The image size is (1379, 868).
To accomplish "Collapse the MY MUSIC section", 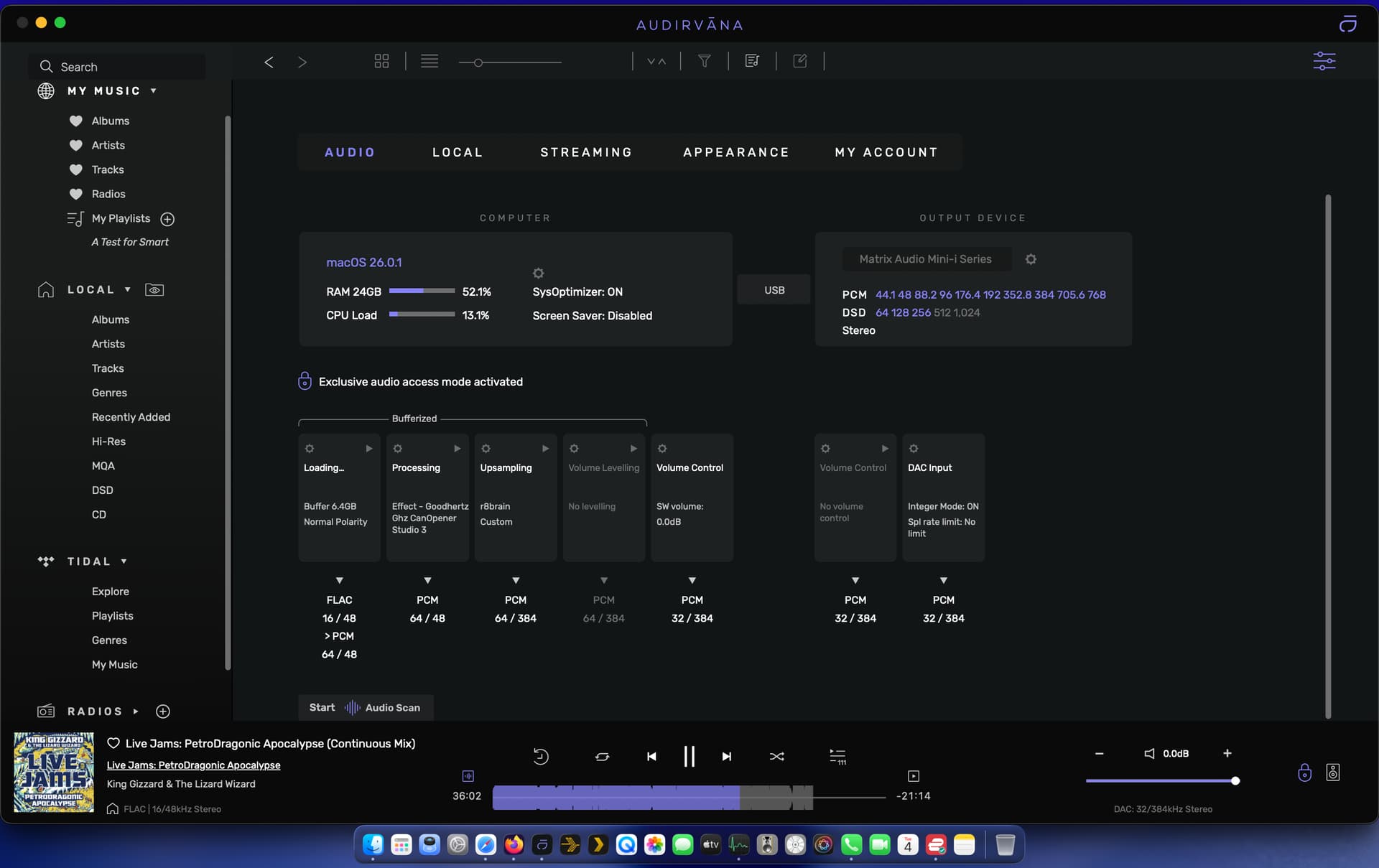I will tap(153, 91).
